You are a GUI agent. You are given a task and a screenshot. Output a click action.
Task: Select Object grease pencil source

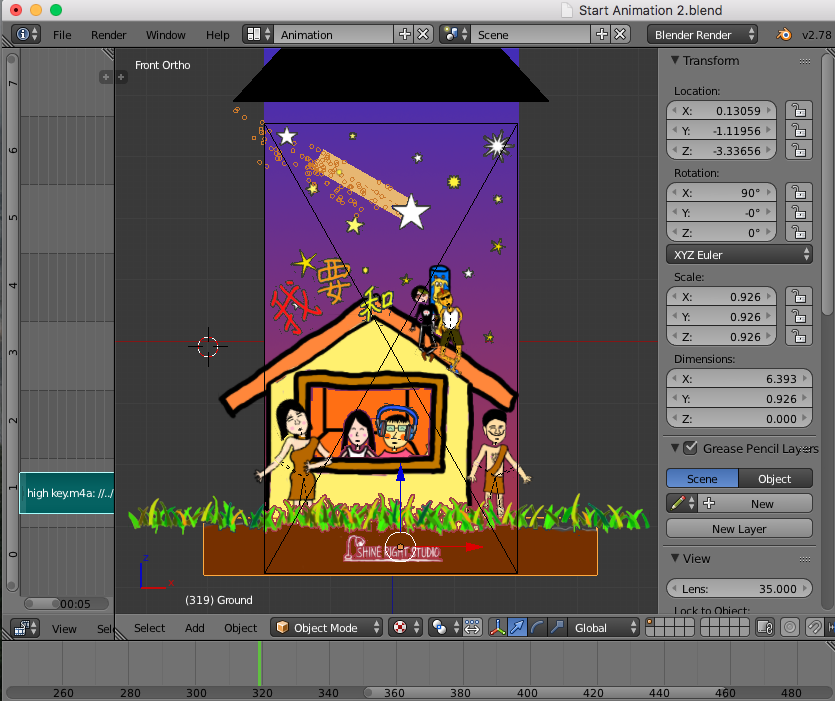(775, 478)
